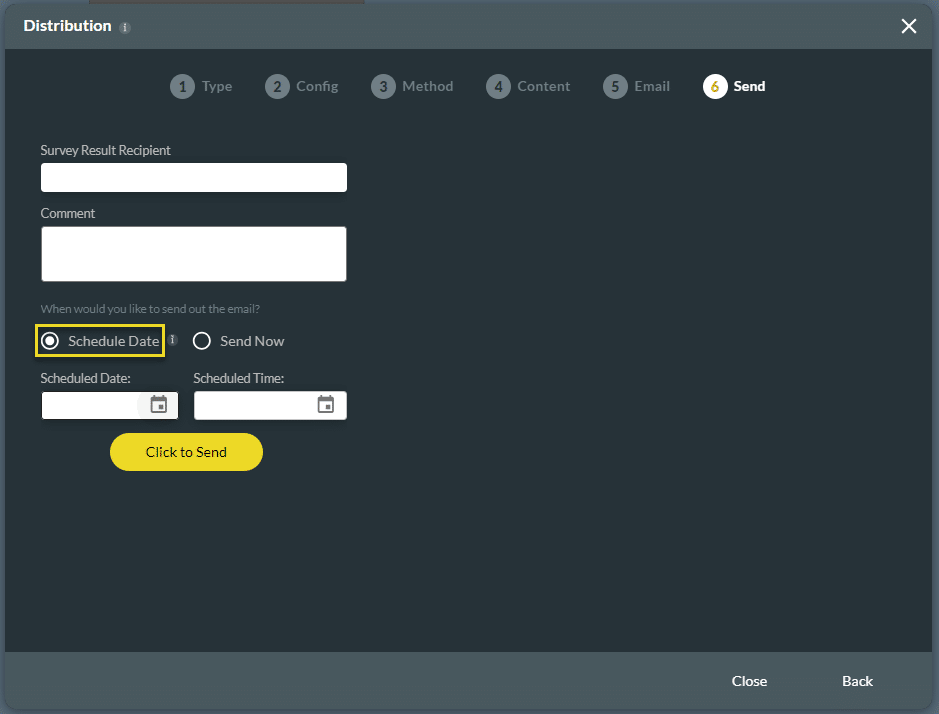
Task: Click the Back button
Action: pos(857,681)
